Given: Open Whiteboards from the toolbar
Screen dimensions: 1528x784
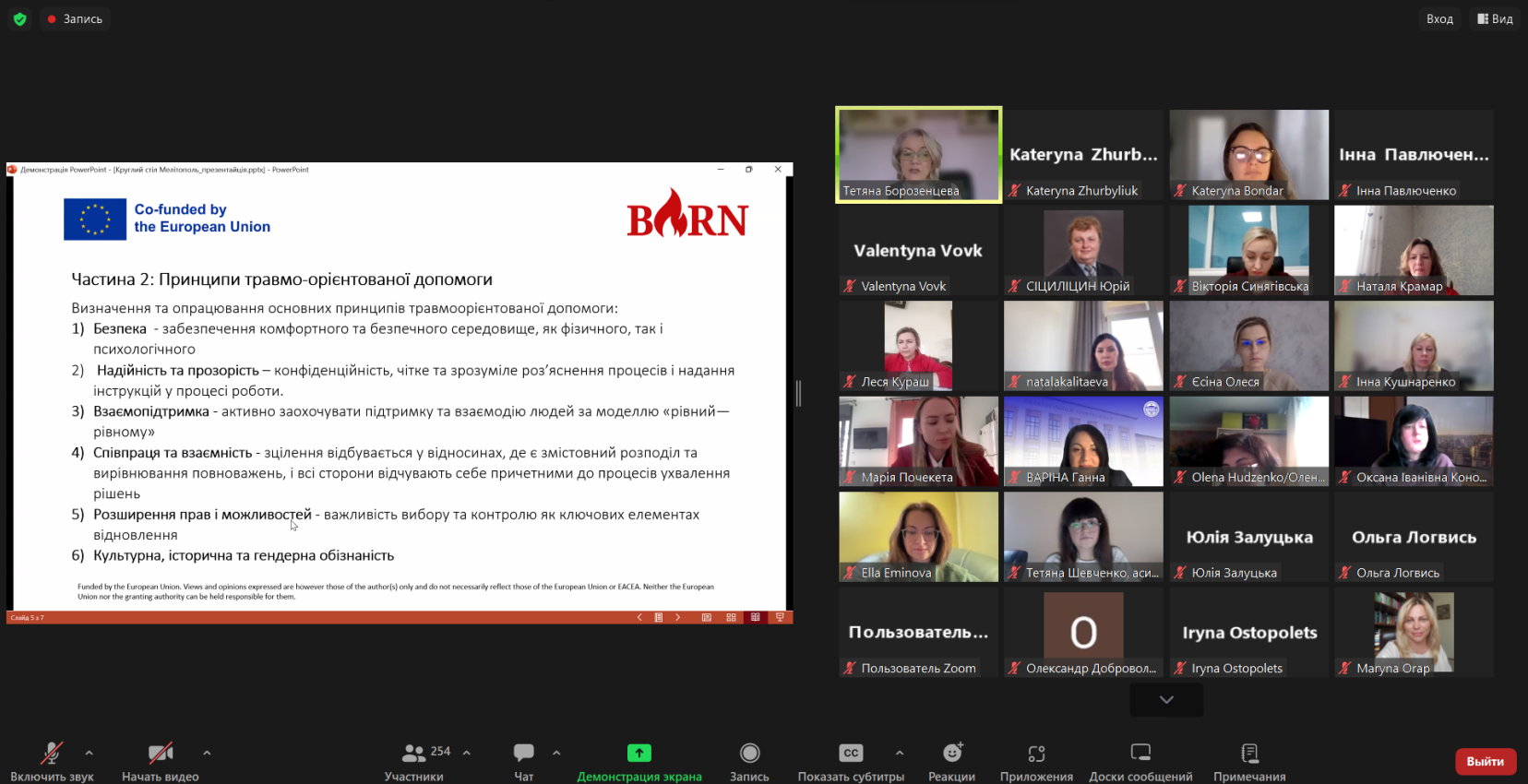Looking at the screenshot, I should pos(1140,754).
